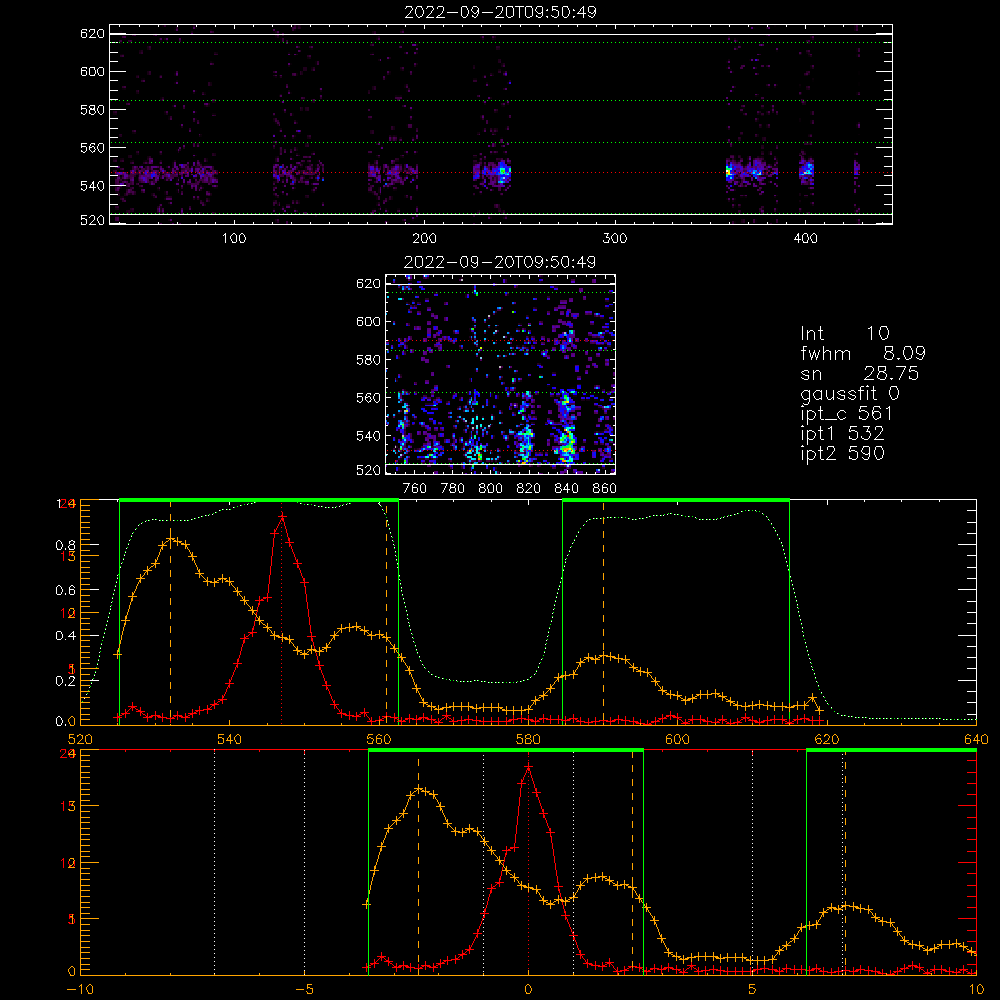The width and height of the screenshot is (1000, 1000).
Task: Click the x-axis label 10 on the bottom plot
Action: 976,989
